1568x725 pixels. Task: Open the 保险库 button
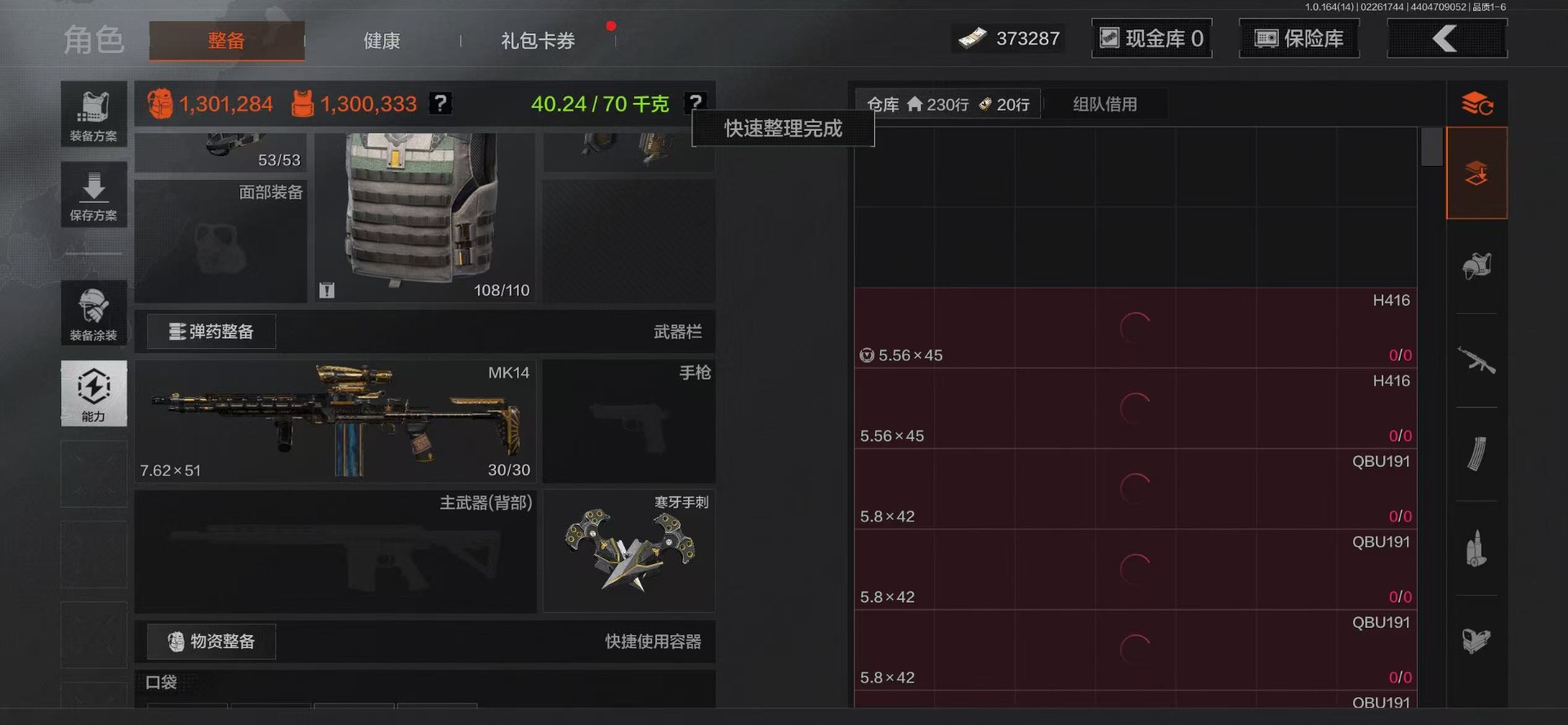[x=1299, y=38]
